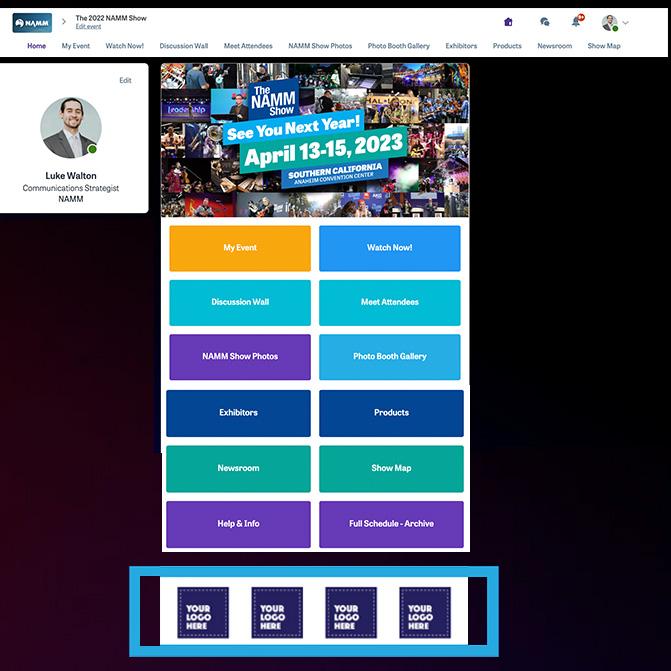Click the NAMM logo in header
This screenshot has width=671, height=671.
point(32,23)
